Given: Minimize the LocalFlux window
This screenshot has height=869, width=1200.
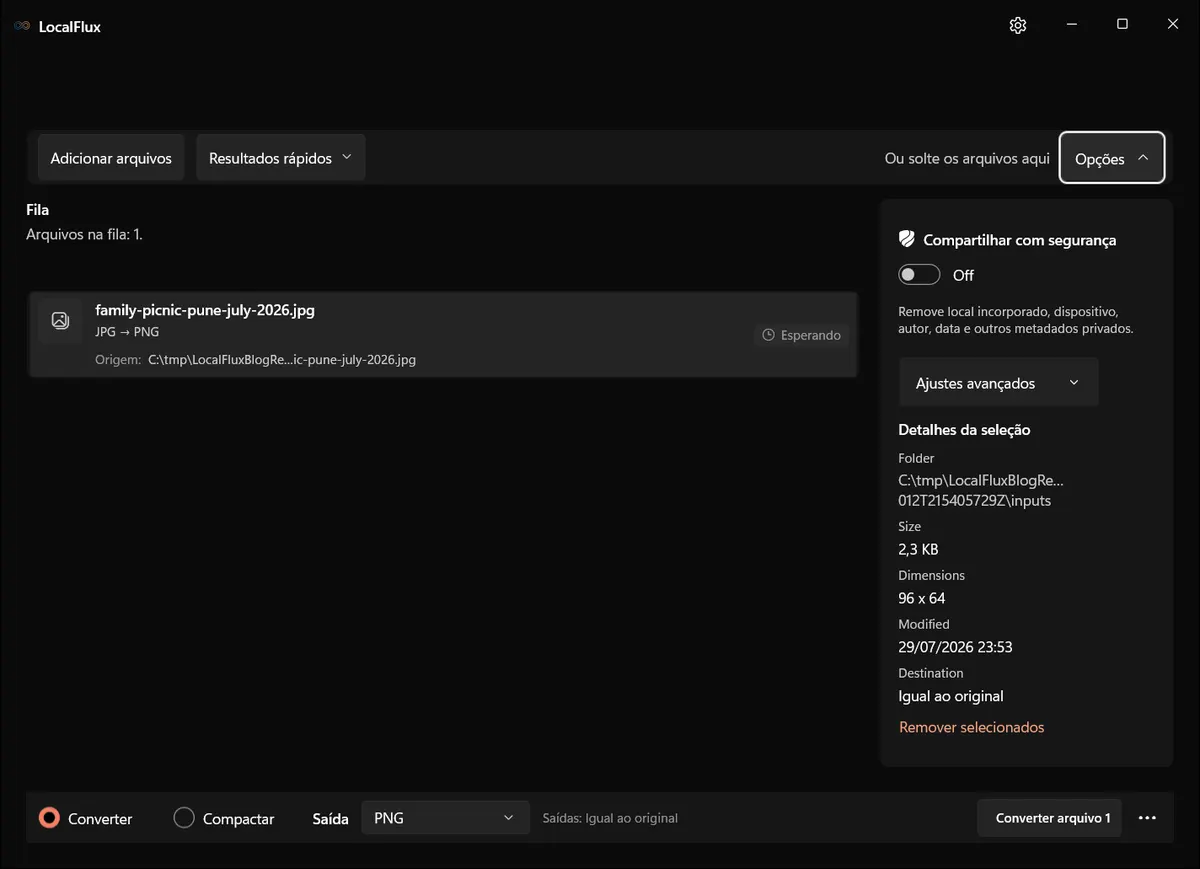Looking at the screenshot, I should (1071, 25).
